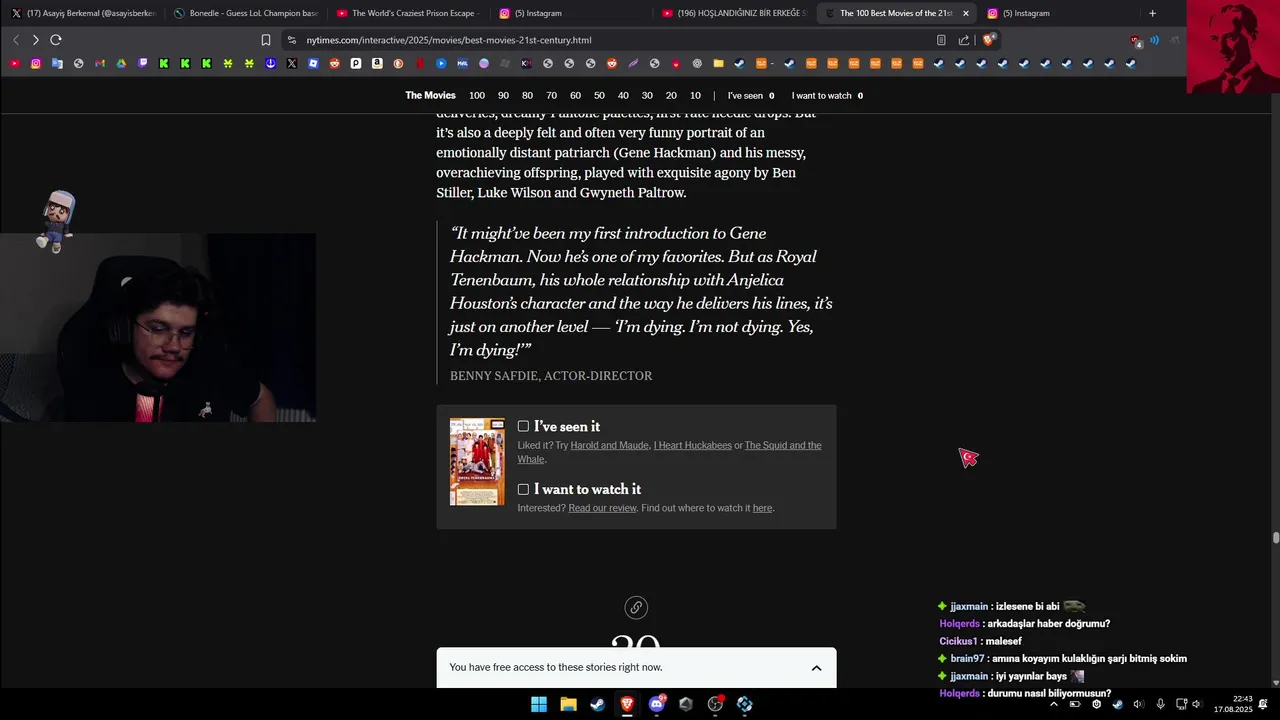Open reader mode icon in address bar
This screenshot has width=1280, height=720.
pos(941,40)
